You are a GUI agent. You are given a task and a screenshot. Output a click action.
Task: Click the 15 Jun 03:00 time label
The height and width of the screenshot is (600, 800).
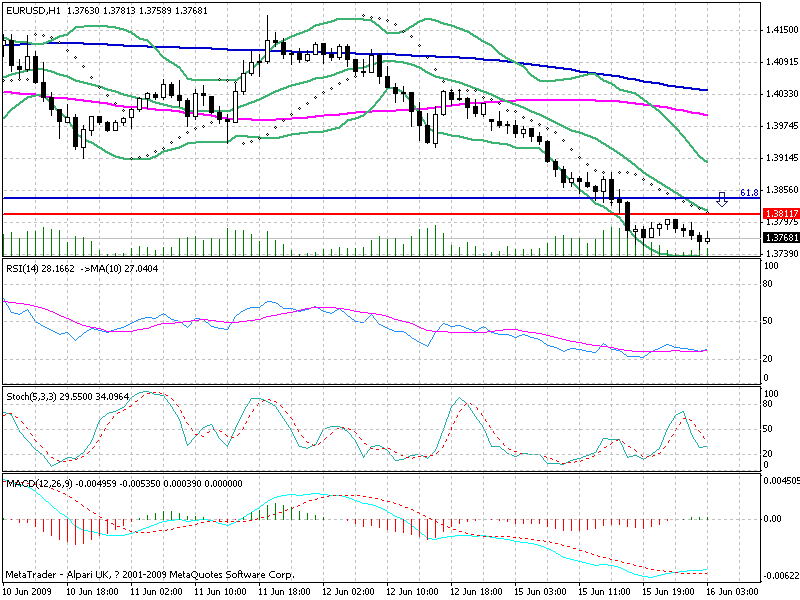pos(540,591)
